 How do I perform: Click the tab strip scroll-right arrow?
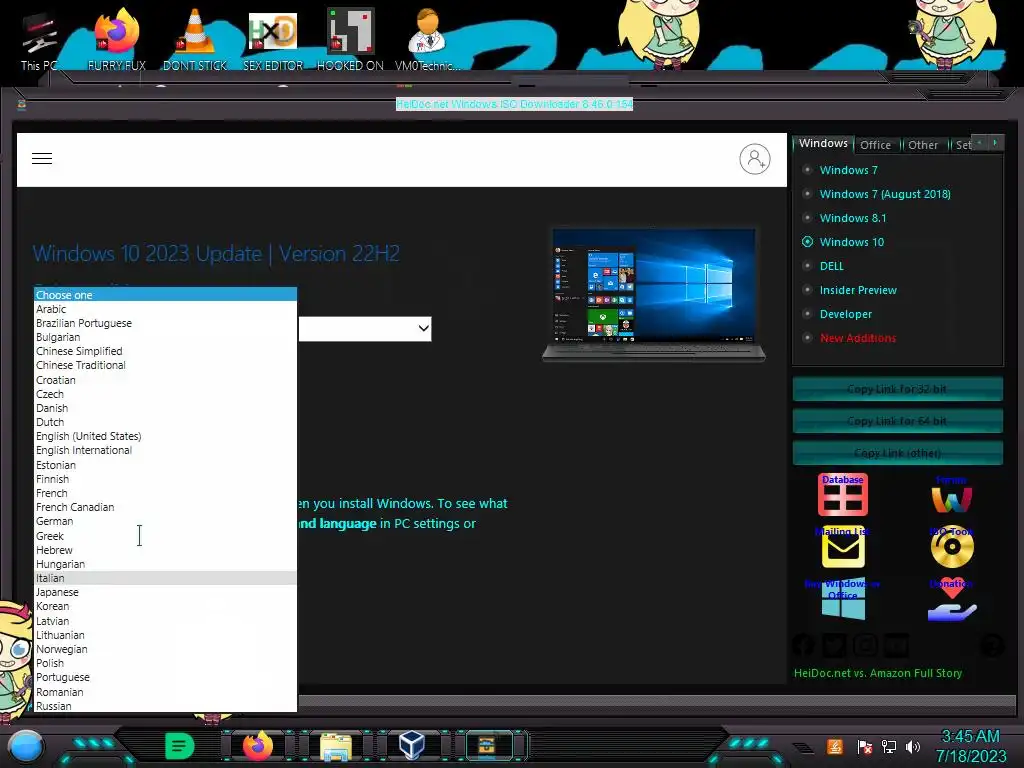tap(995, 143)
